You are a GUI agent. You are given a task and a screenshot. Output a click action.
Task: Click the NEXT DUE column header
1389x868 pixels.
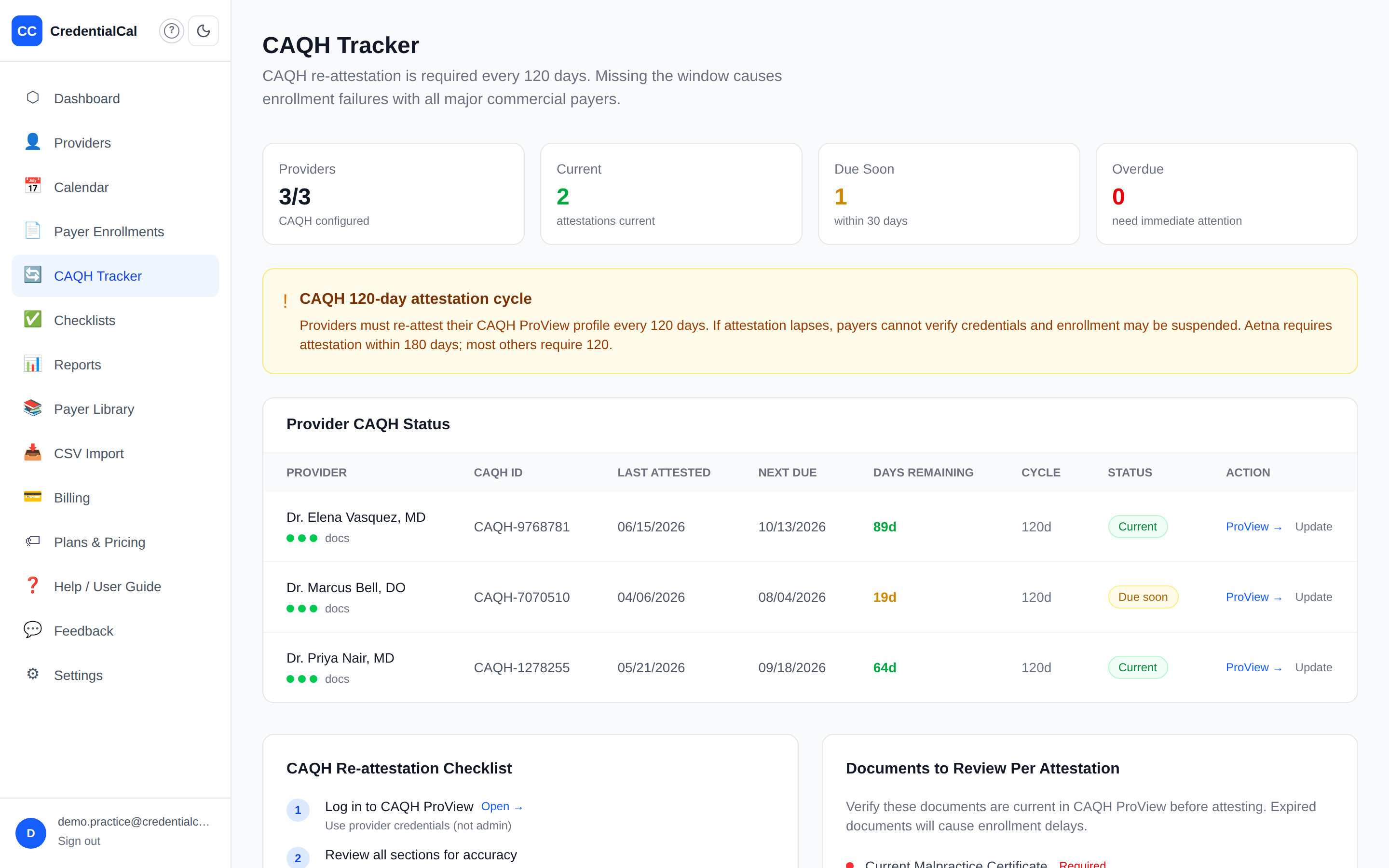(x=787, y=473)
